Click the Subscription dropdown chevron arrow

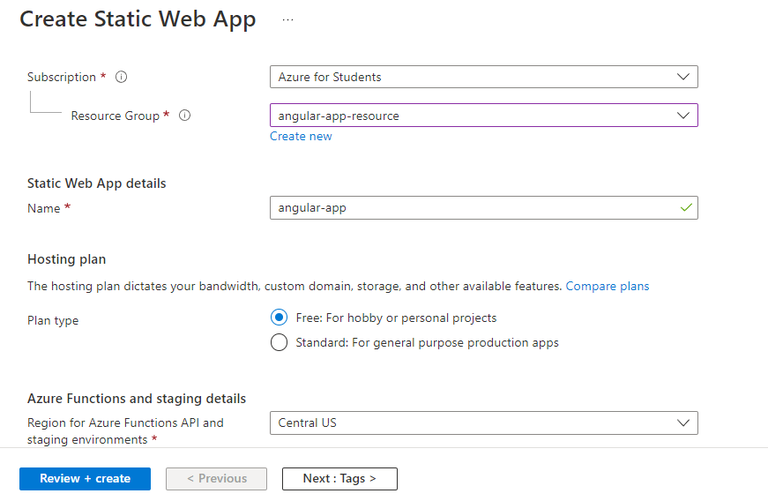tap(684, 77)
